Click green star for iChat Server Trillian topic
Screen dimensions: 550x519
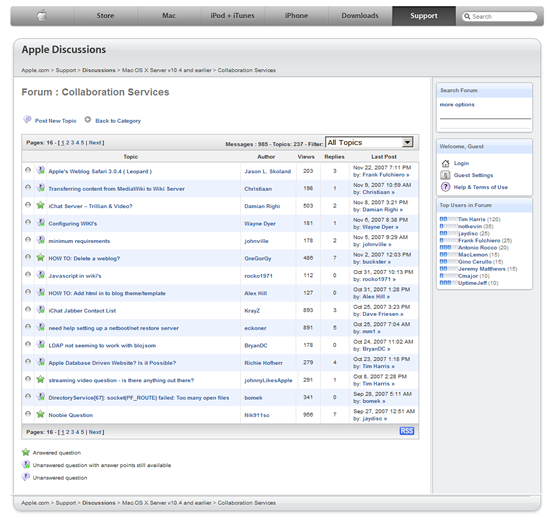coord(41,205)
